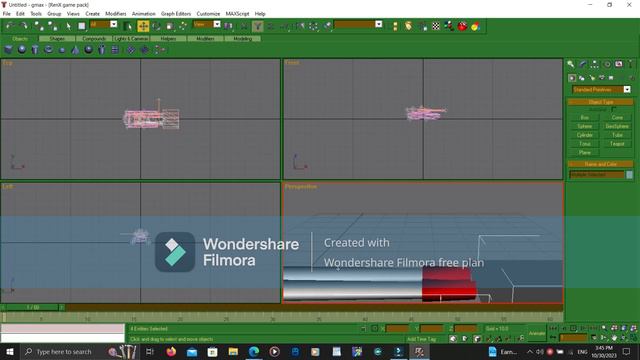Open the selection filter dropdown
The height and width of the screenshot is (360, 640).
(x=113, y=24)
